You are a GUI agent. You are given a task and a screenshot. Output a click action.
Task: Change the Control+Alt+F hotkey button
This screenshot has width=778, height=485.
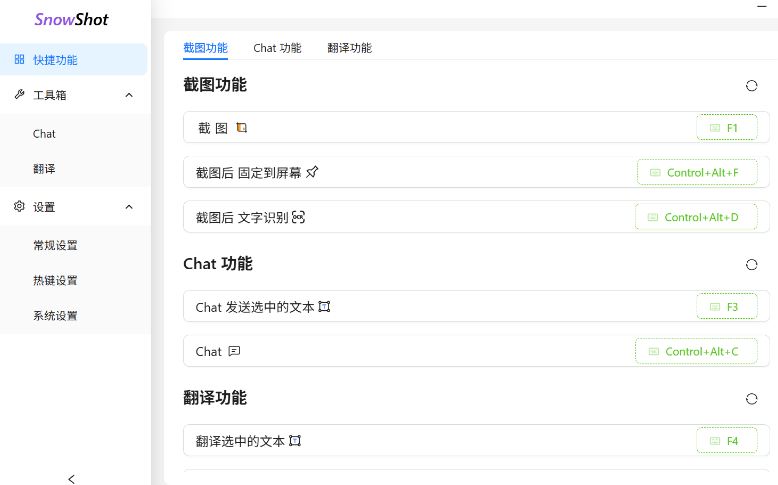(696, 173)
